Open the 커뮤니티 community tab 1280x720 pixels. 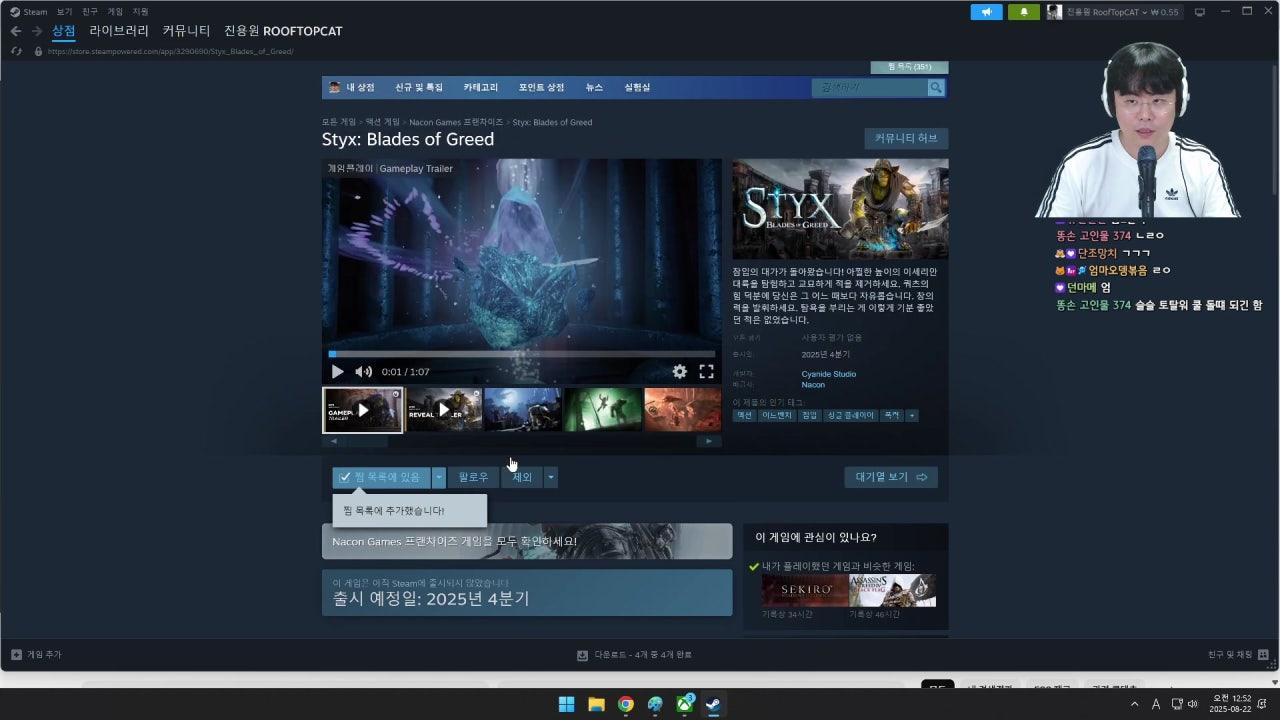click(187, 31)
